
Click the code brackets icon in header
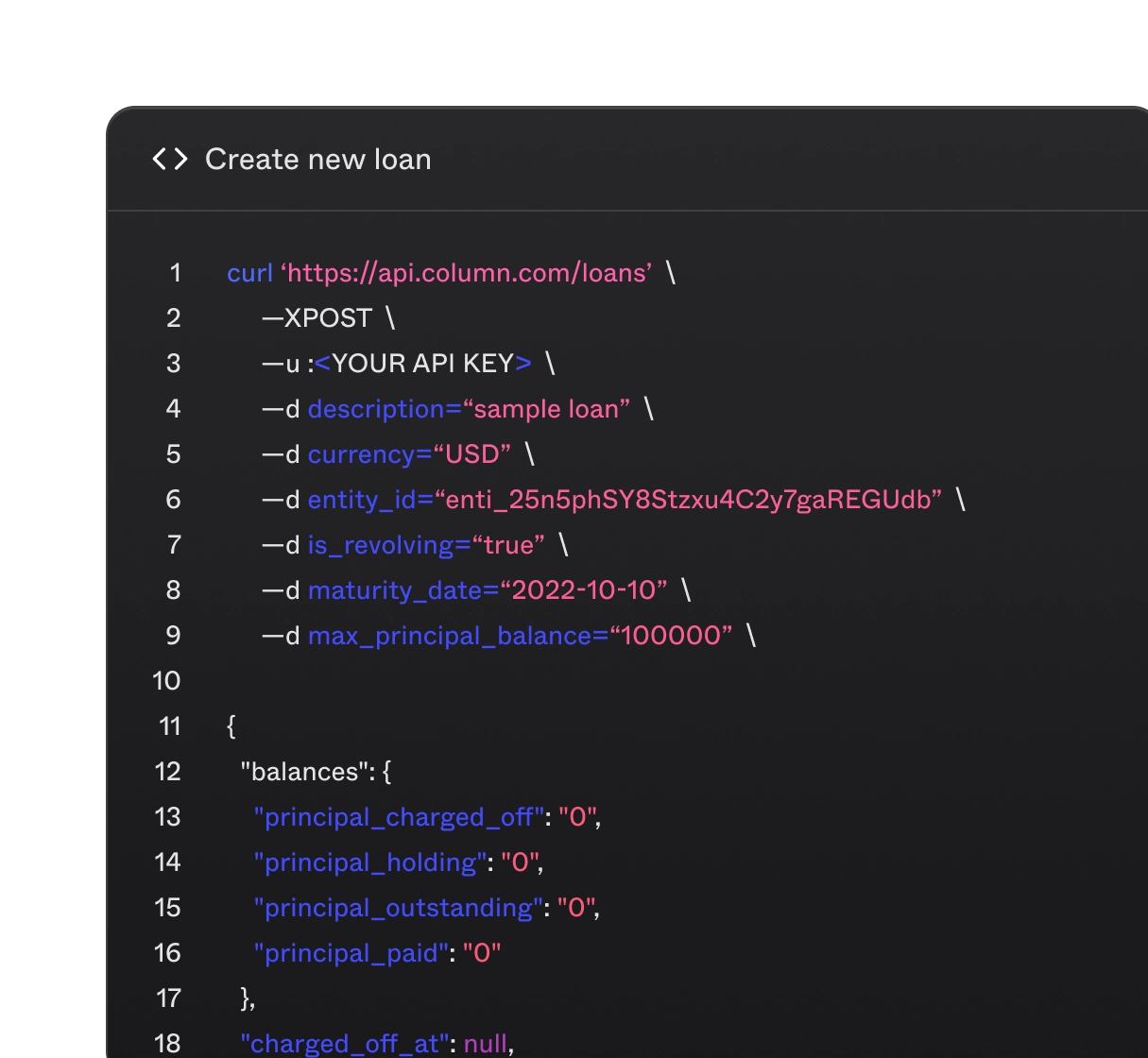tap(170, 159)
